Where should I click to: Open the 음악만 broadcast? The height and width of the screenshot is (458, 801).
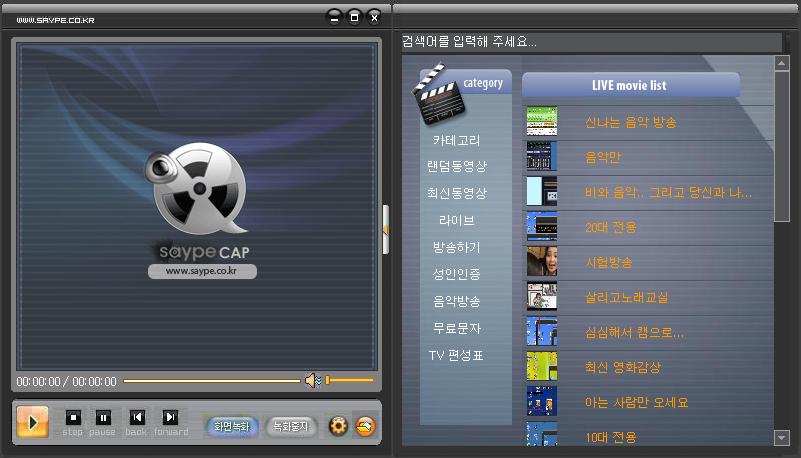coord(603,157)
